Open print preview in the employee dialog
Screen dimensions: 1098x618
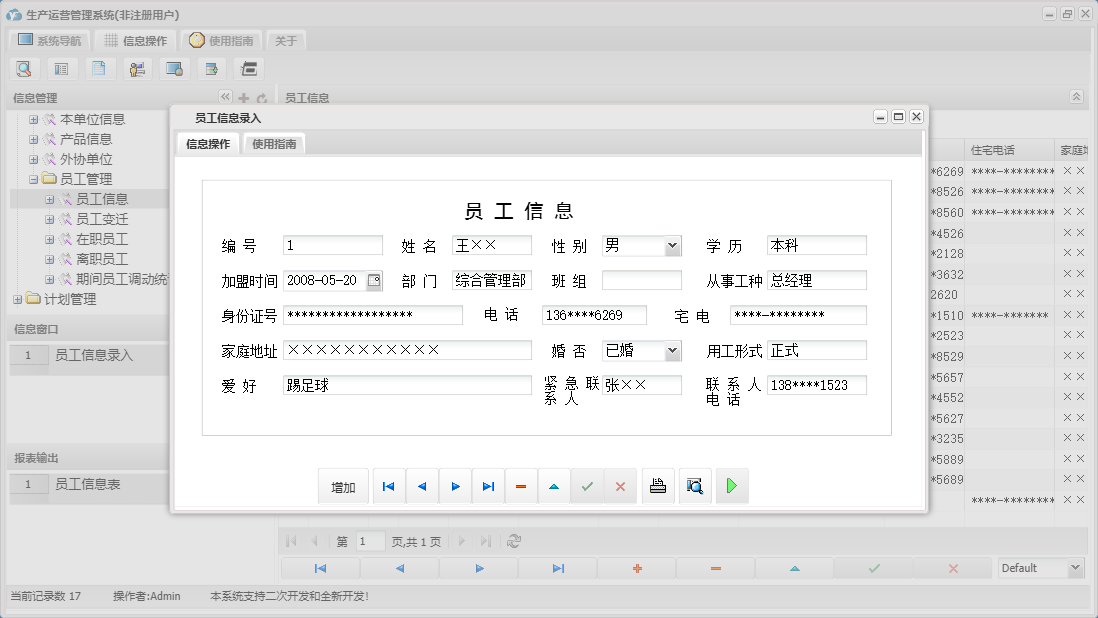[695, 485]
